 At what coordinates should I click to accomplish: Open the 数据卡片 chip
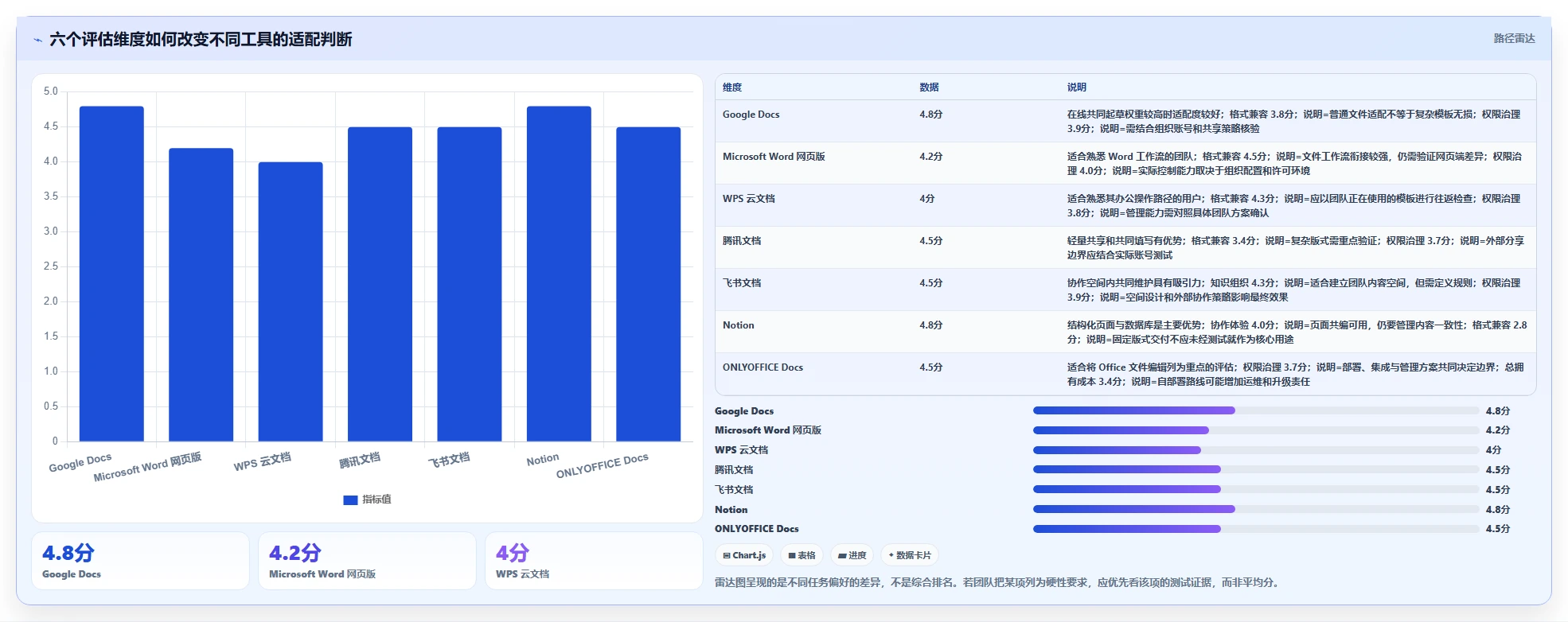[910, 555]
